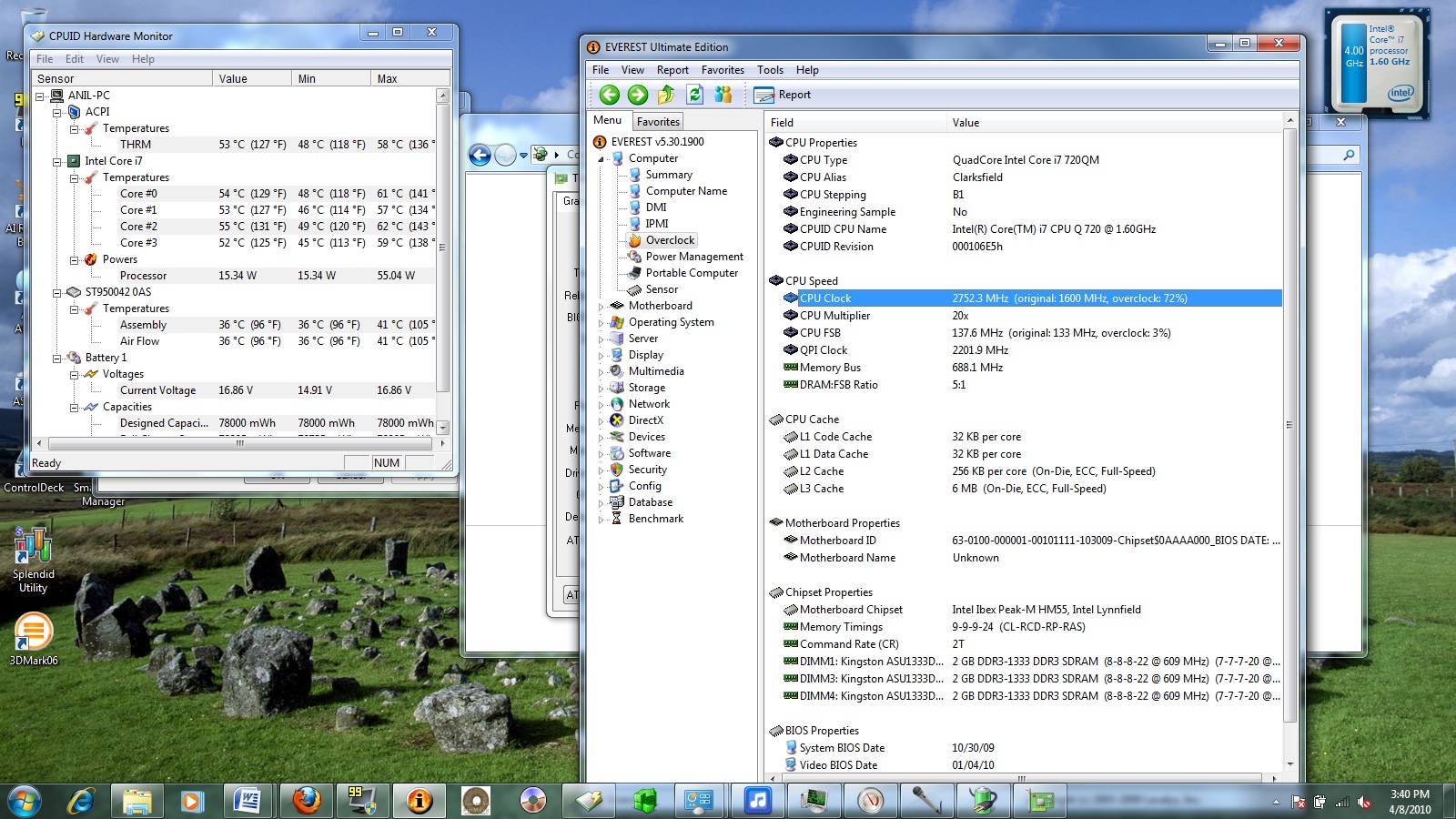The width and height of the screenshot is (1456, 819).
Task: Open the File menu in EVEREST
Action: click(x=601, y=70)
